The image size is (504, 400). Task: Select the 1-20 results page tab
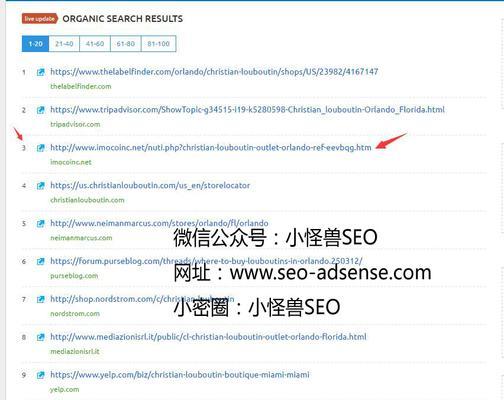click(x=35, y=44)
